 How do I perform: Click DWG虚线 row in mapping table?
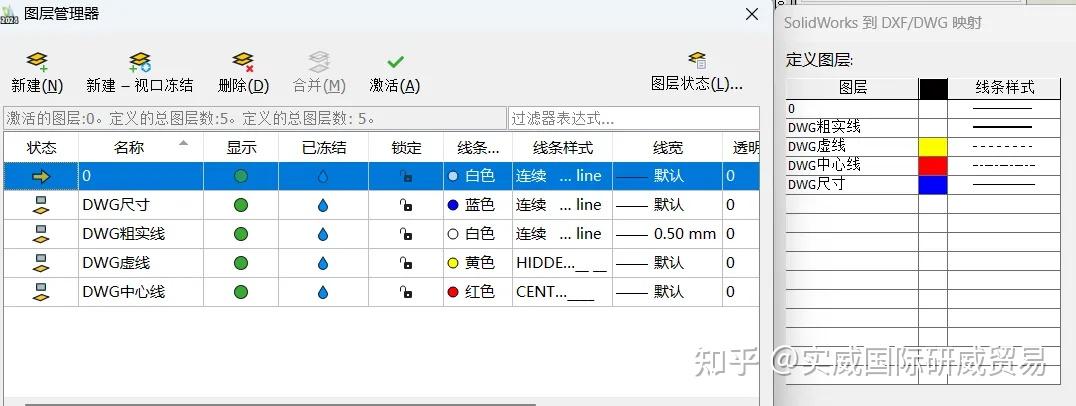tap(923, 147)
